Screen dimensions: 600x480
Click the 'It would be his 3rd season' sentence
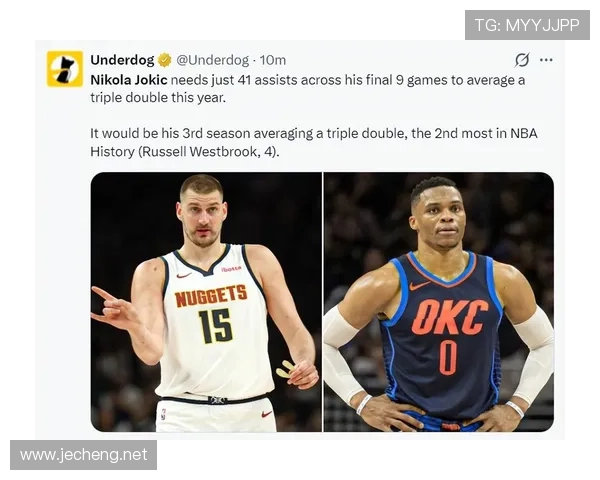tap(170, 134)
